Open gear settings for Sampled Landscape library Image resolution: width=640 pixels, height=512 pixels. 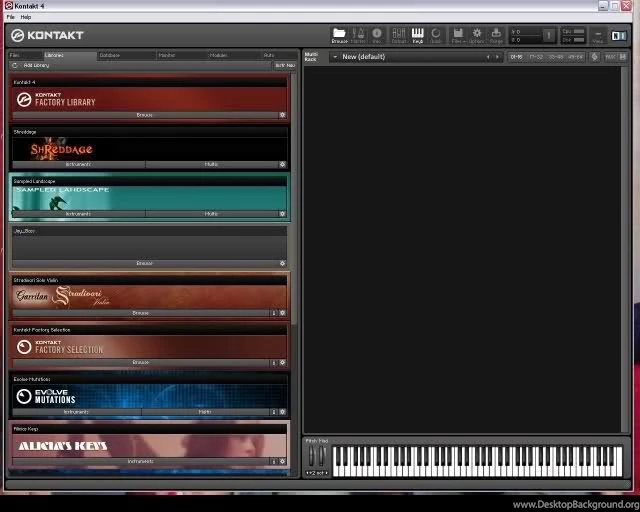(x=282, y=214)
